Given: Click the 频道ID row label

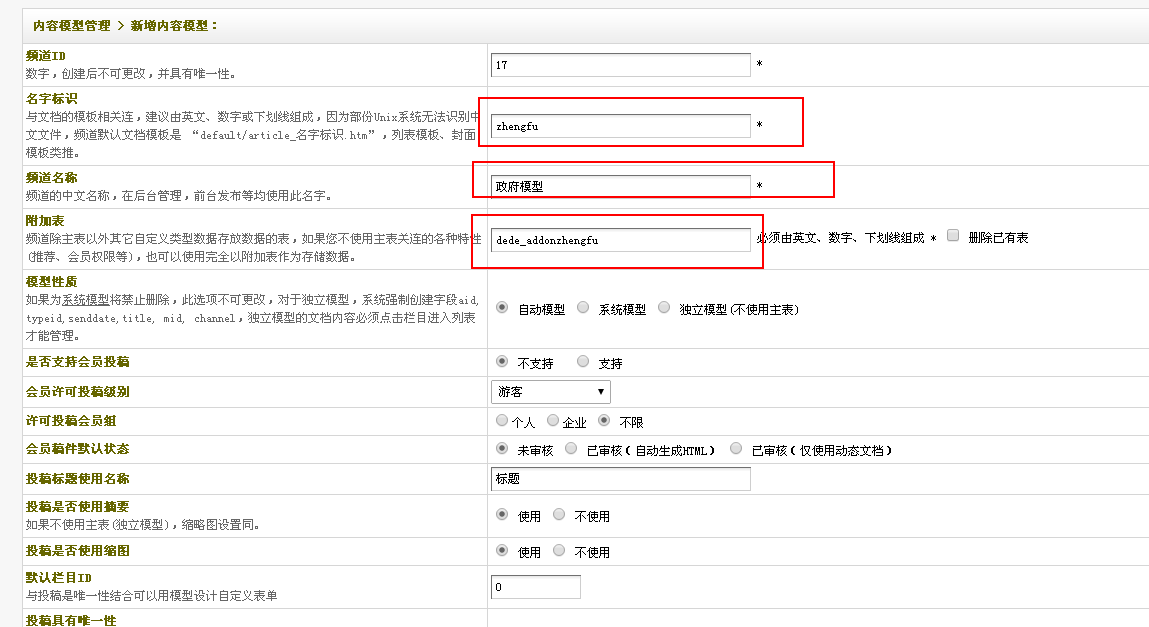Looking at the screenshot, I should click(x=45, y=56).
